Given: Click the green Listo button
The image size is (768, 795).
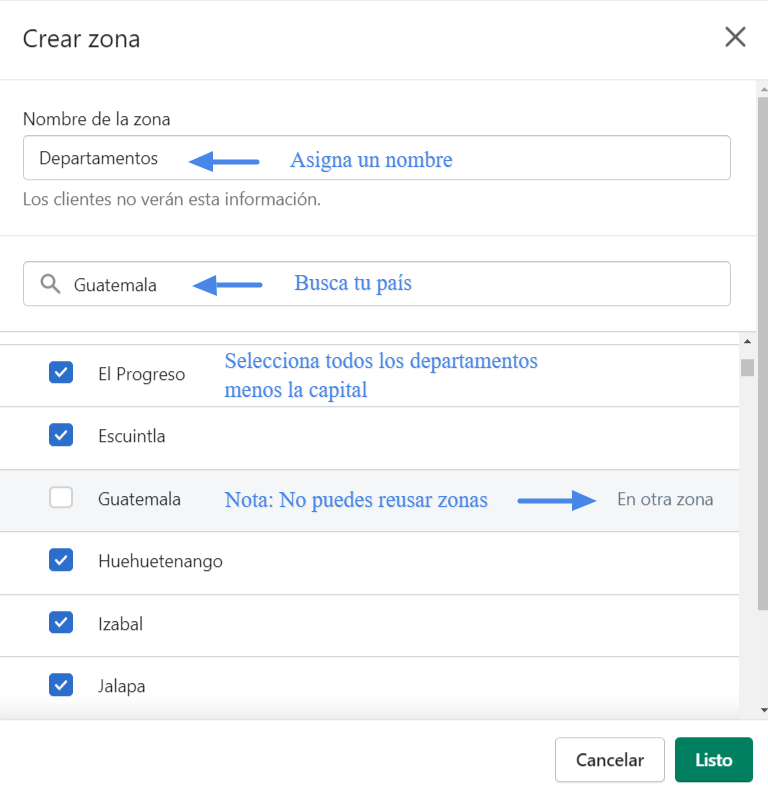Looking at the screenshot, I should (x=714, y=760).
